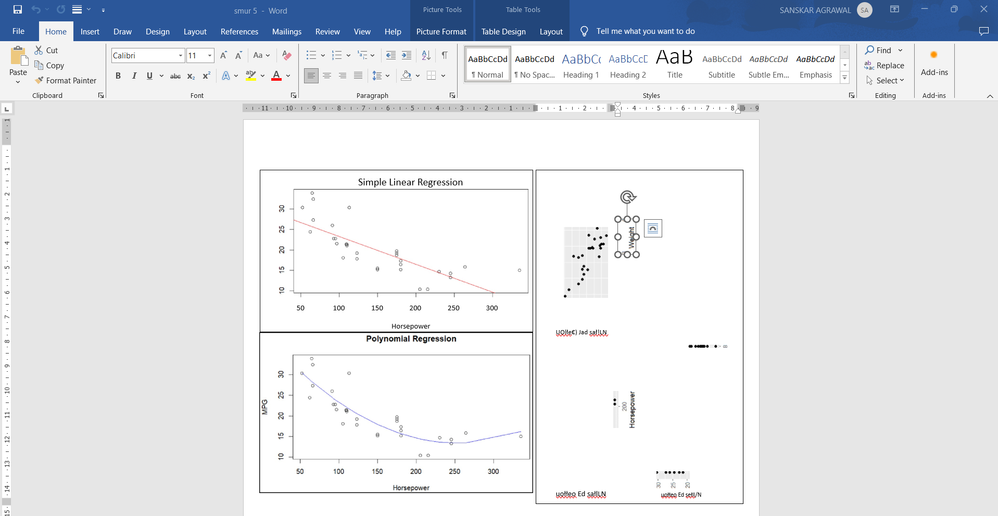998x516 pixels.
Task: Open the line spacing dropdown
Action: point(380,76)
